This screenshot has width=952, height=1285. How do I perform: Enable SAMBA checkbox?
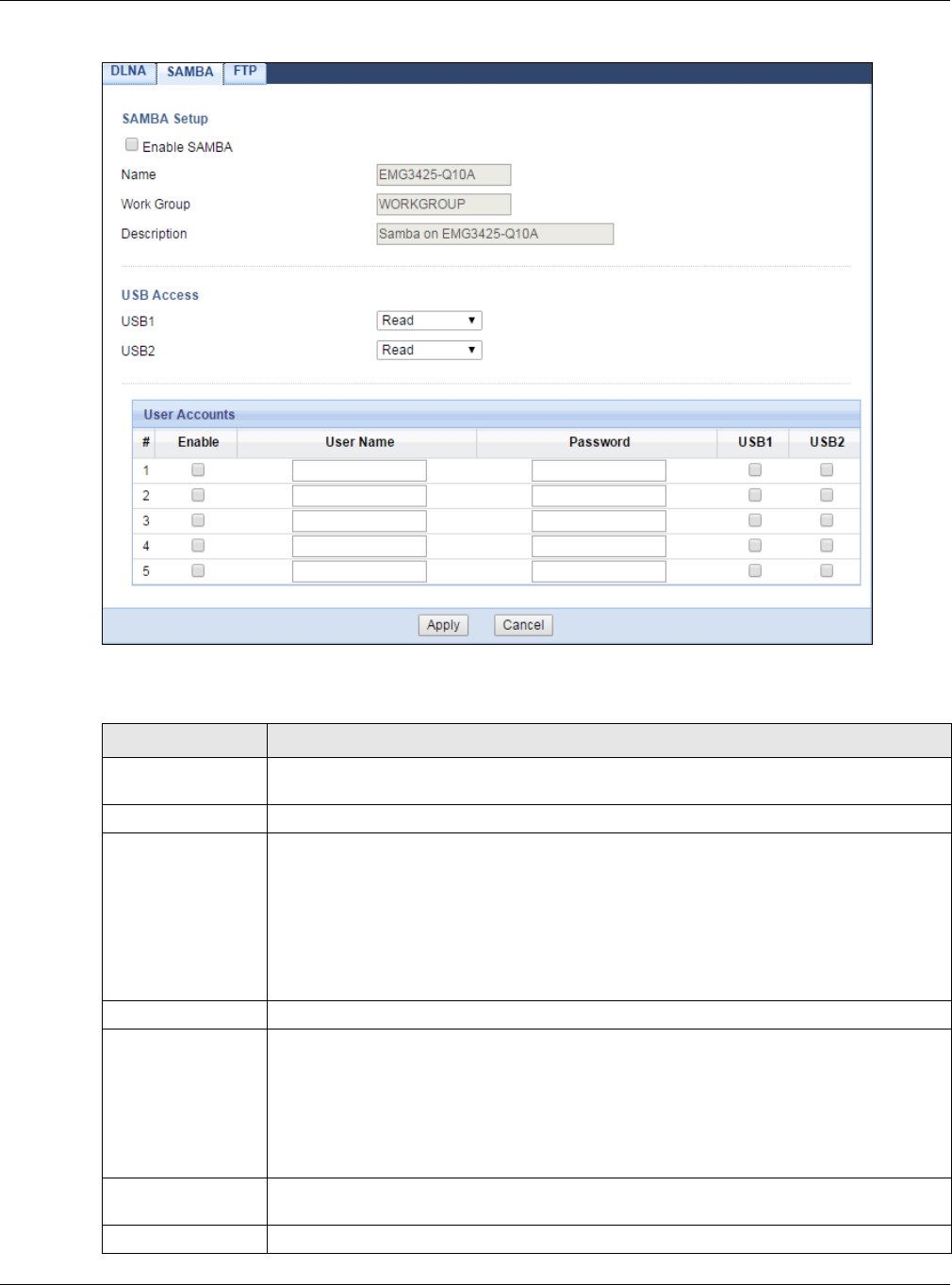(132, 145)
